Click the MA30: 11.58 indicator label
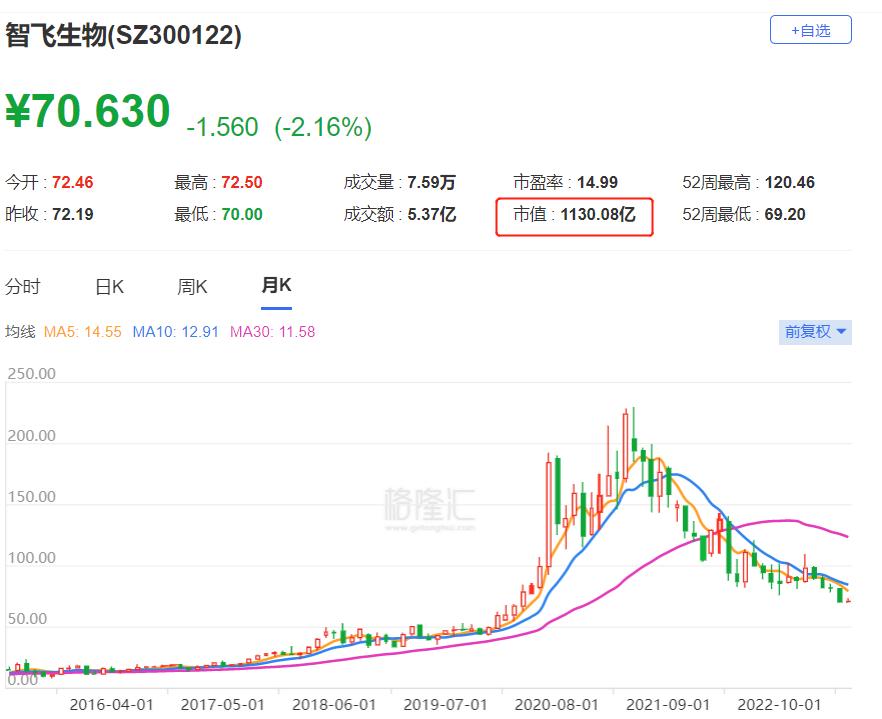The width and height of the screenshot is (882, 719). (x=273, y=332)
